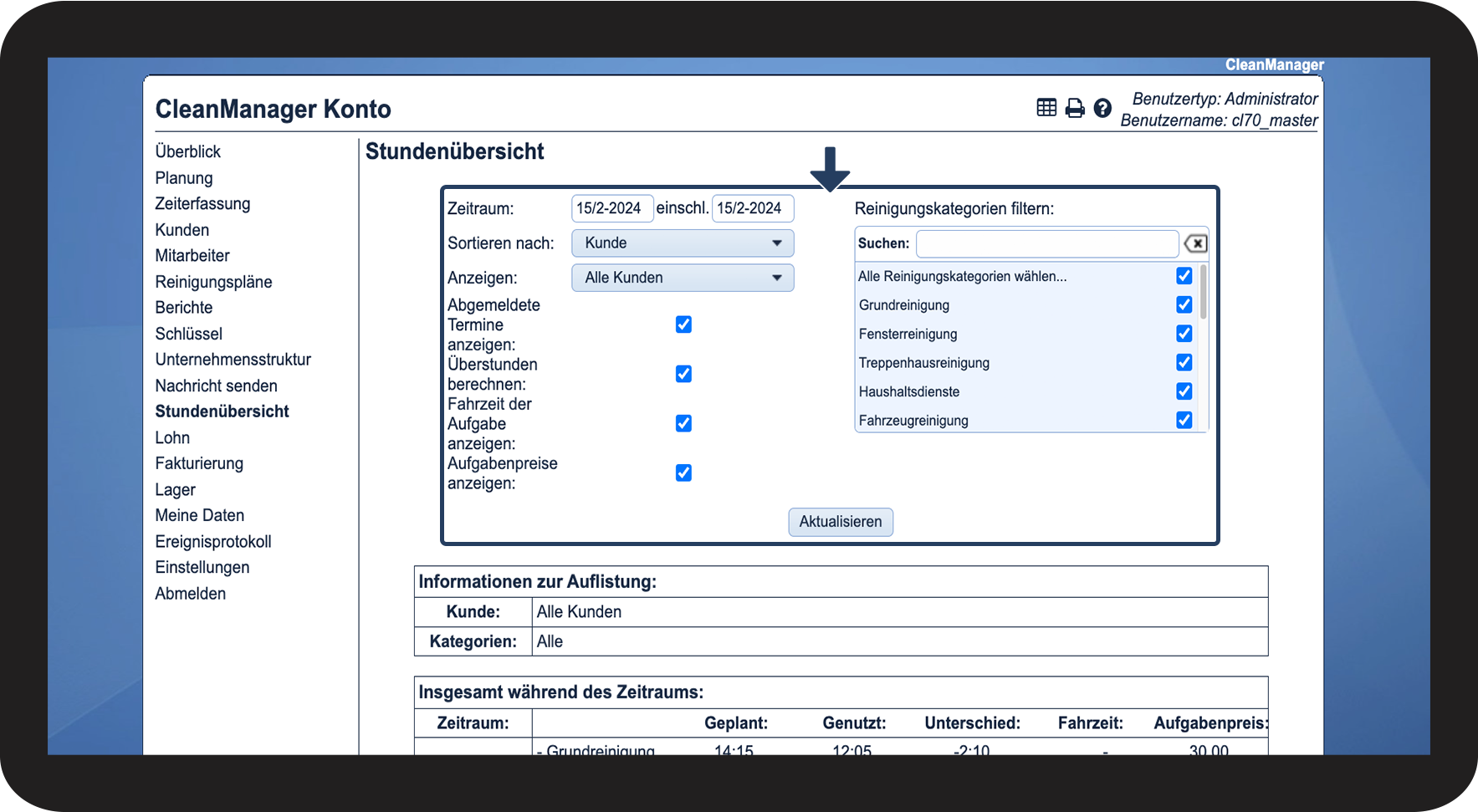Clear the category search with backspace icon
1478x812 pixels.
click(x=1195, y=243)
